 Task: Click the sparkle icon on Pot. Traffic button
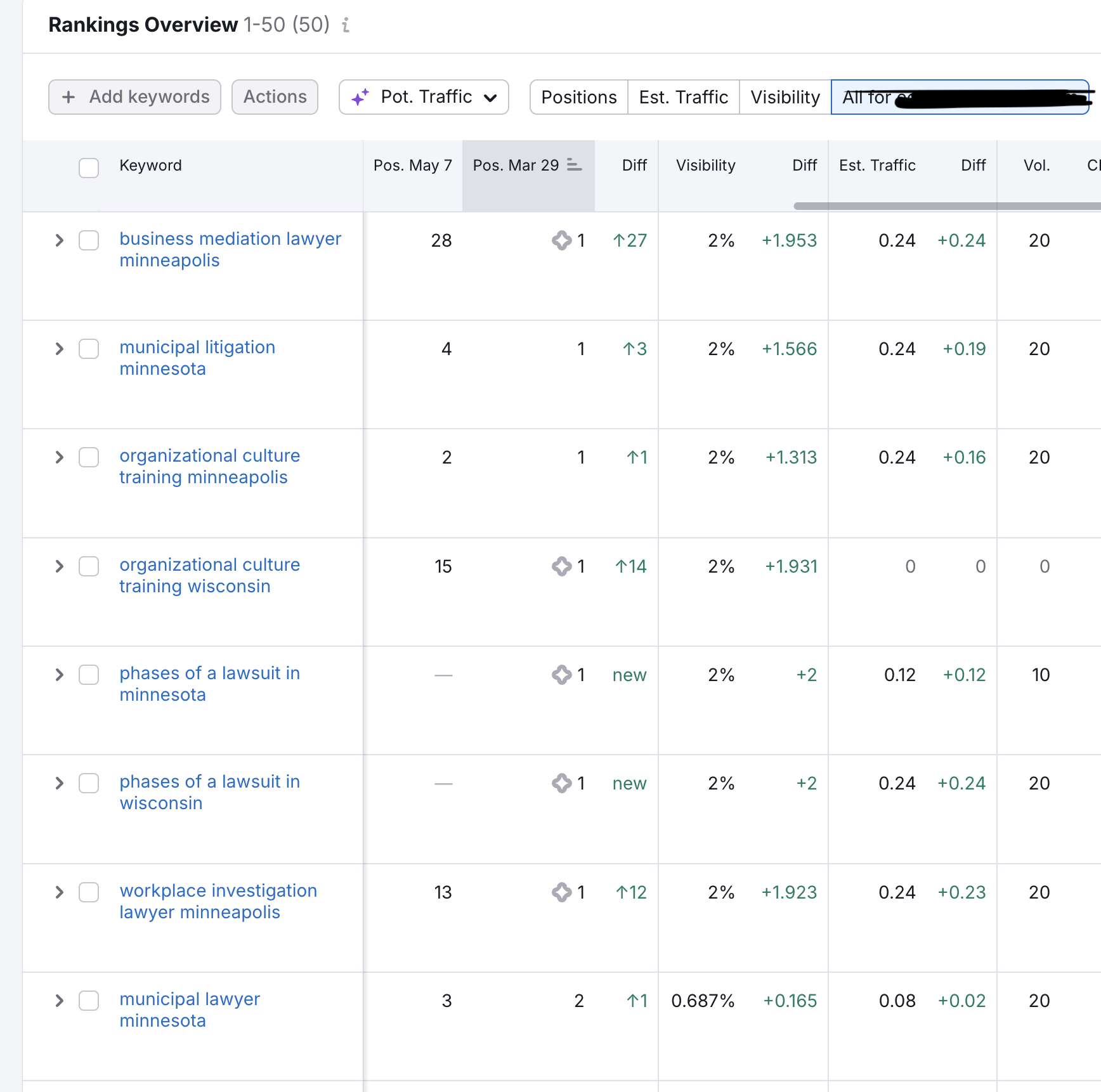(x=360, y=98)
